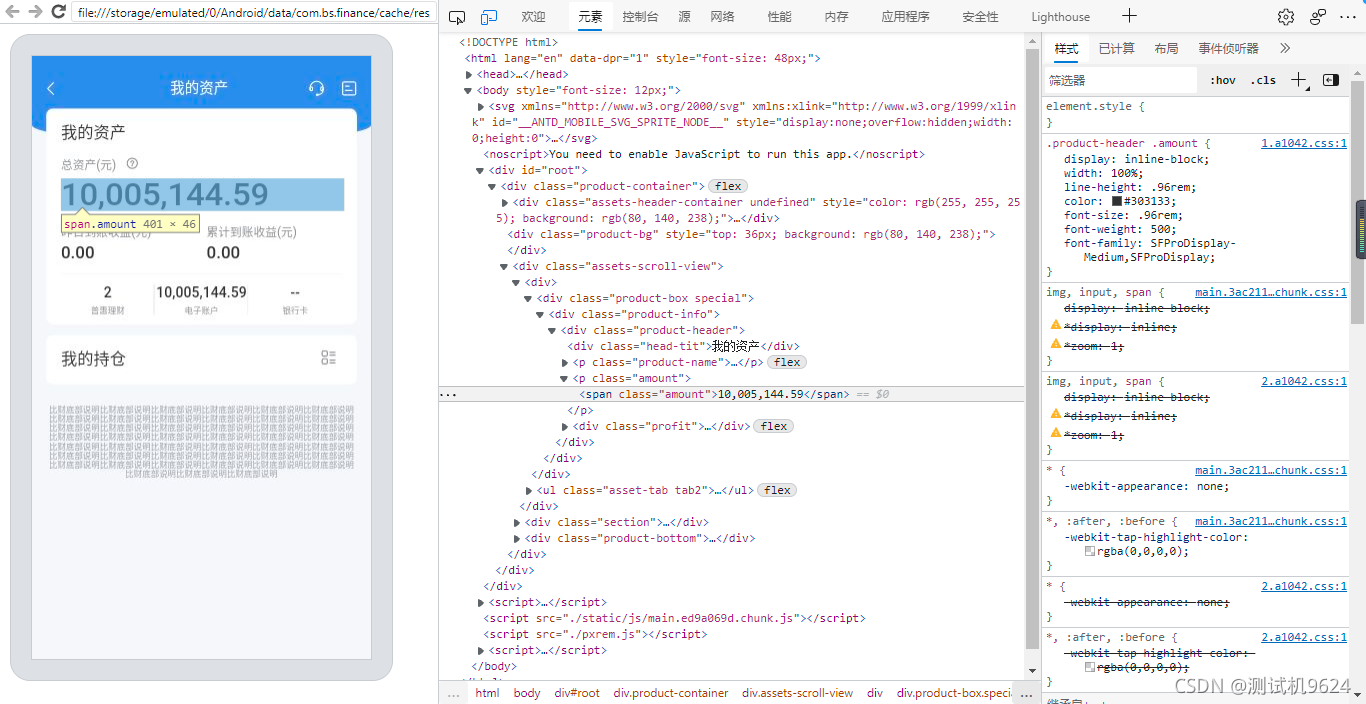Switch to the 布局 tab
1366x704 pixels.
tap(1166, 48)
